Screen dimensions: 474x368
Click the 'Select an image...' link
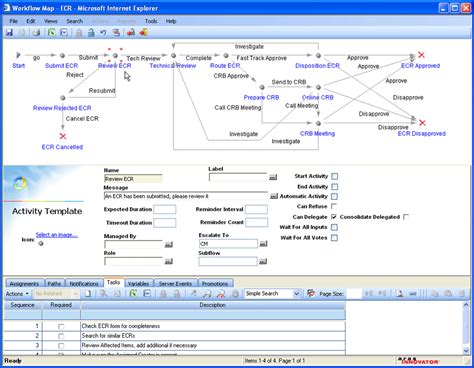tap(57, 235)
